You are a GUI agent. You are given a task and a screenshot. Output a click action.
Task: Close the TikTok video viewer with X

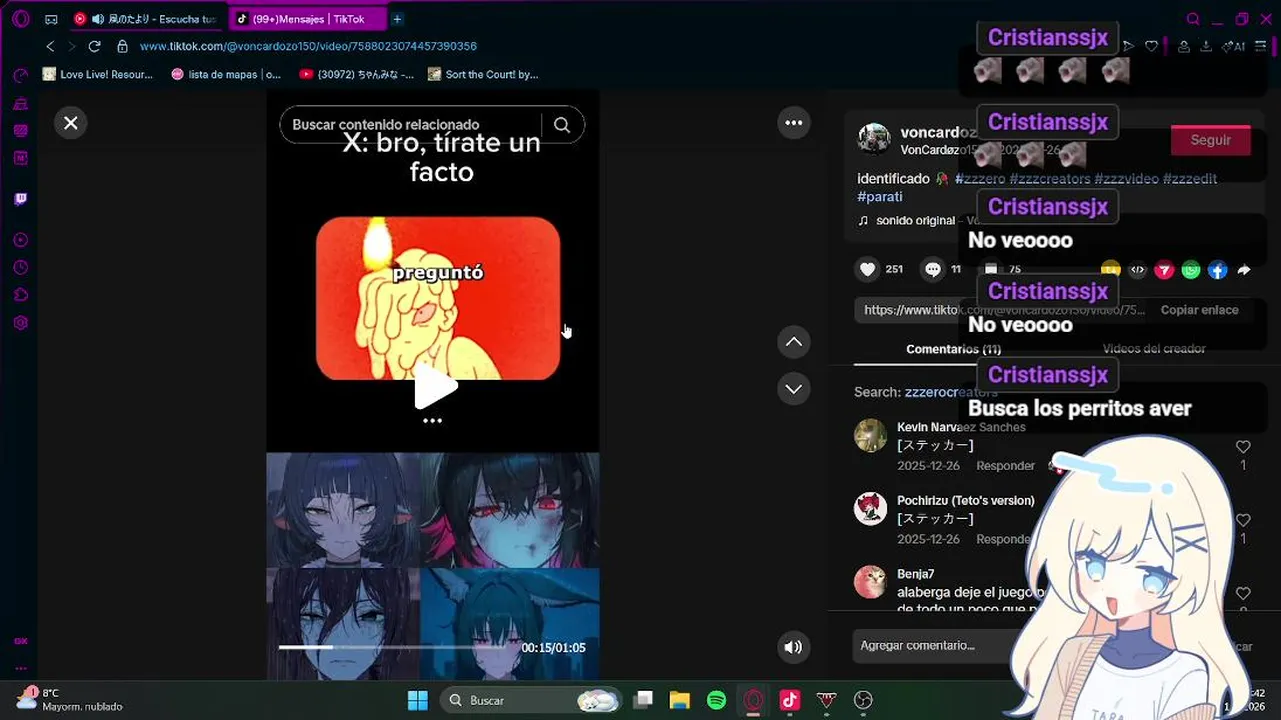pyautogui.click(x=70, y=123)
